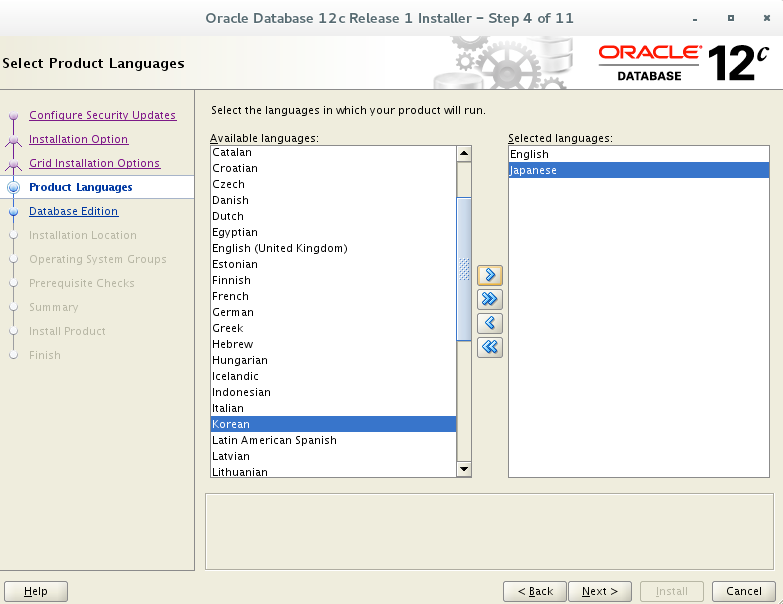Select Lithuanian in Available languages
The height and width of the screenshot is (604, 783).
click(x=333, y=471)
